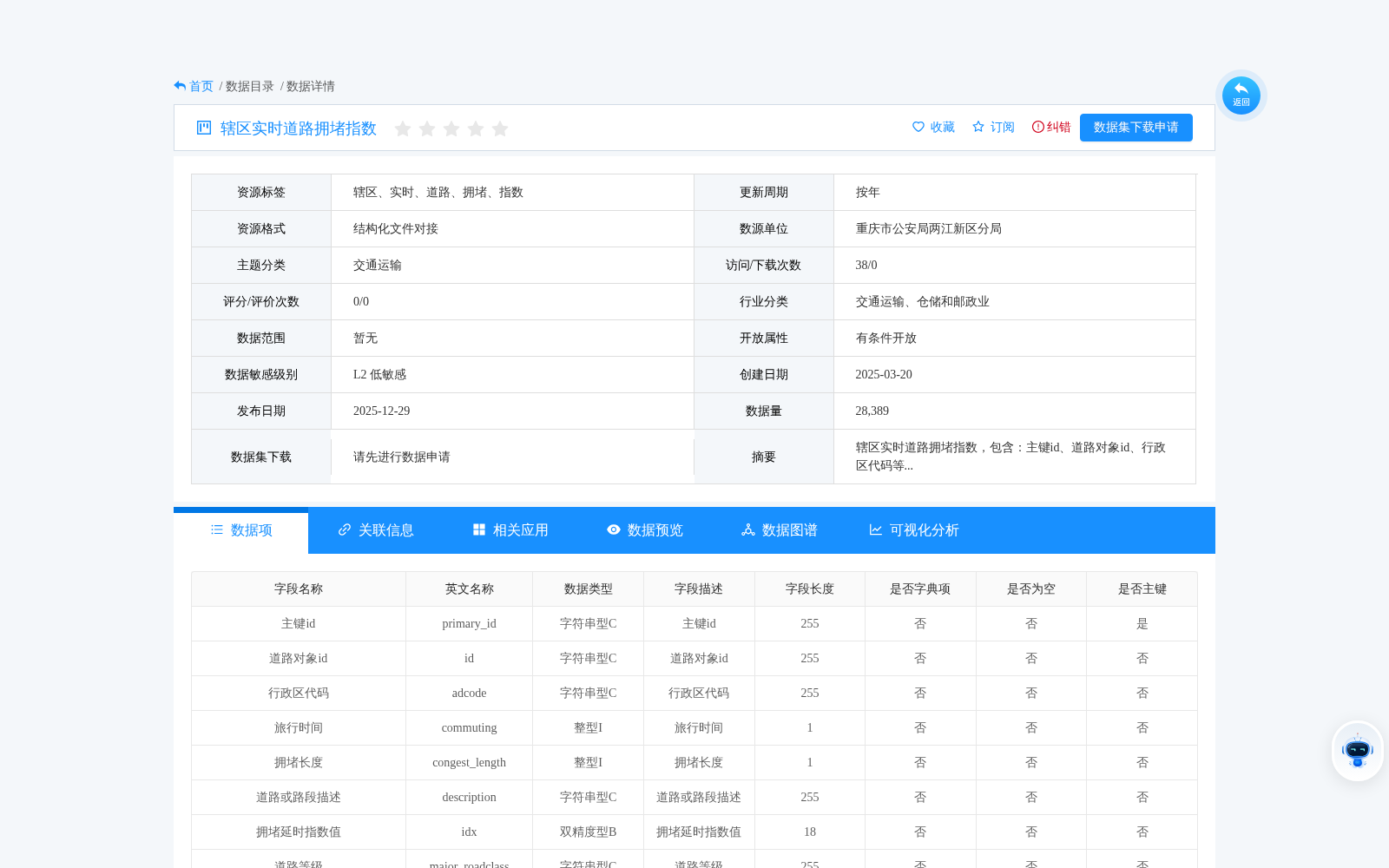This screenshot has width=1389, height=868.
Task: Click the home arrow icon in breadcrumb
Action: click(180, 86)
